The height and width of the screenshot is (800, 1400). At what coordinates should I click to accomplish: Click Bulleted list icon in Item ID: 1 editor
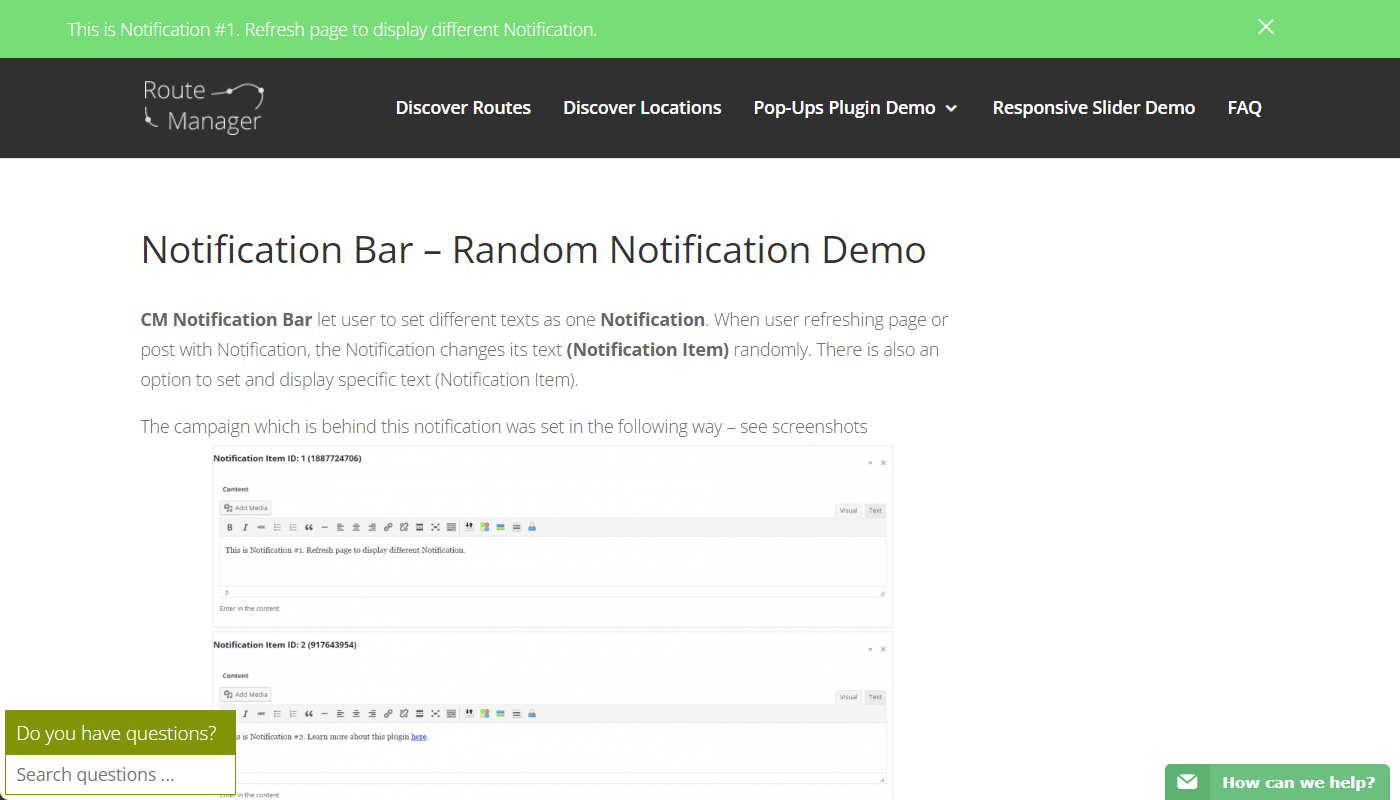tap(277, 527)
